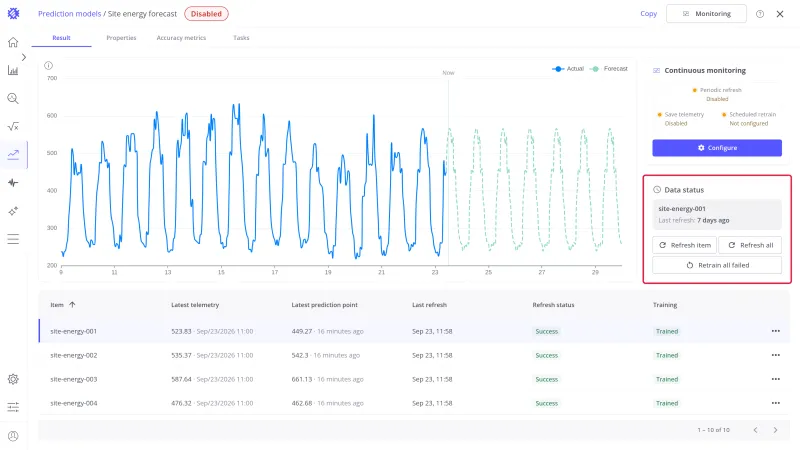Open more options for site-energy-003
This screenshot has height=450, width=800.
coord(776,379)
